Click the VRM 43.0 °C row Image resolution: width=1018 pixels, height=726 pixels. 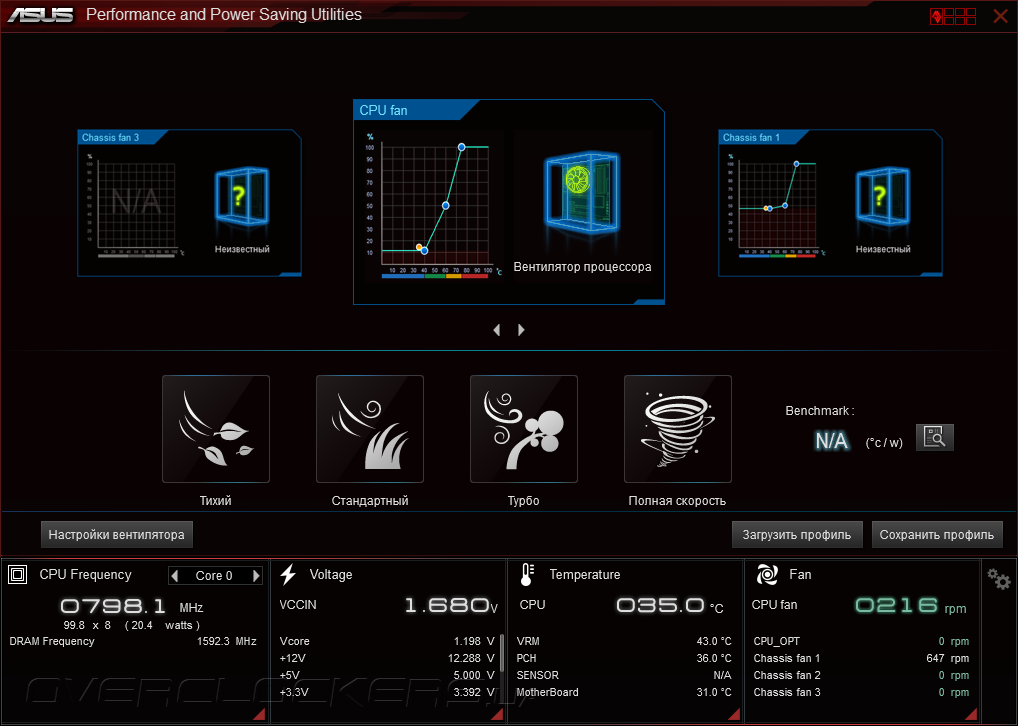click(x=624, y=641)
